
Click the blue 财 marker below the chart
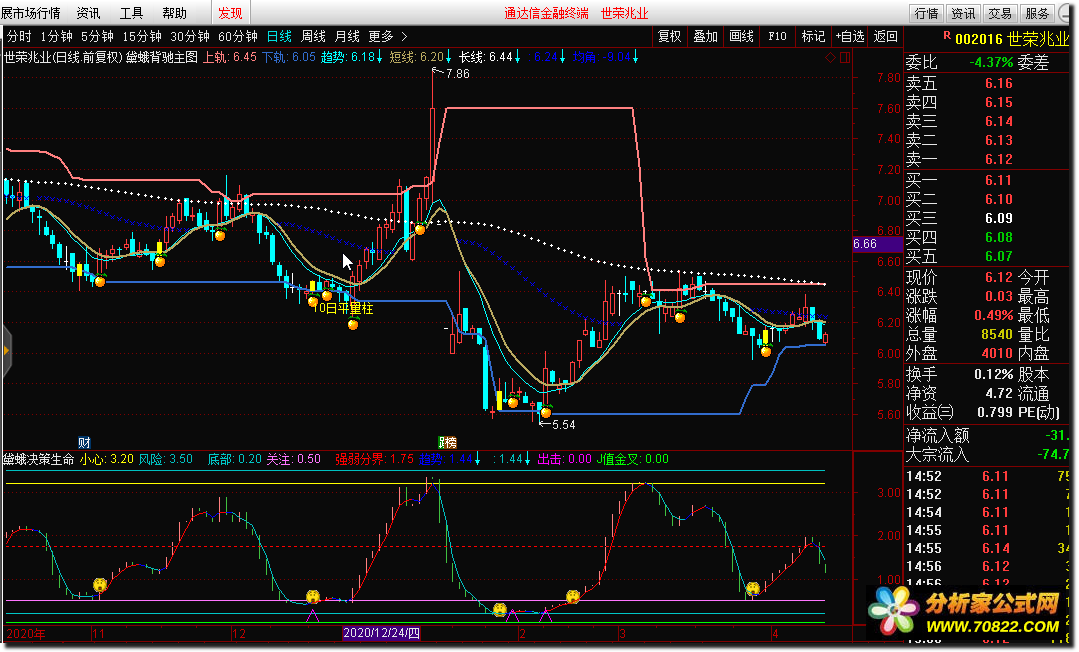click(84, 443)
